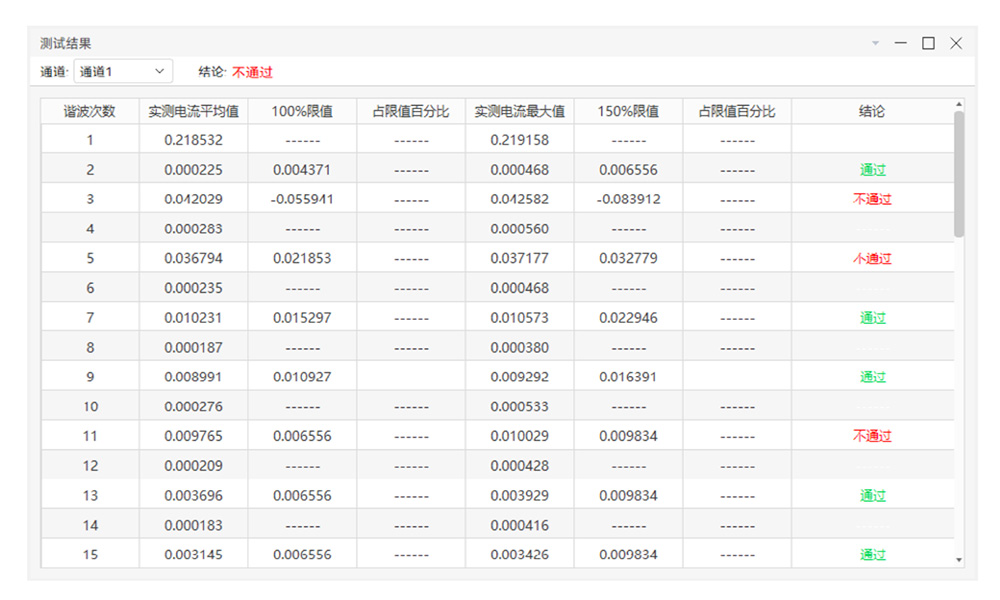This screenshot has width=1000, height=600.
Task: Click the 100%限值 column header
Action: [x=302, y=112]
